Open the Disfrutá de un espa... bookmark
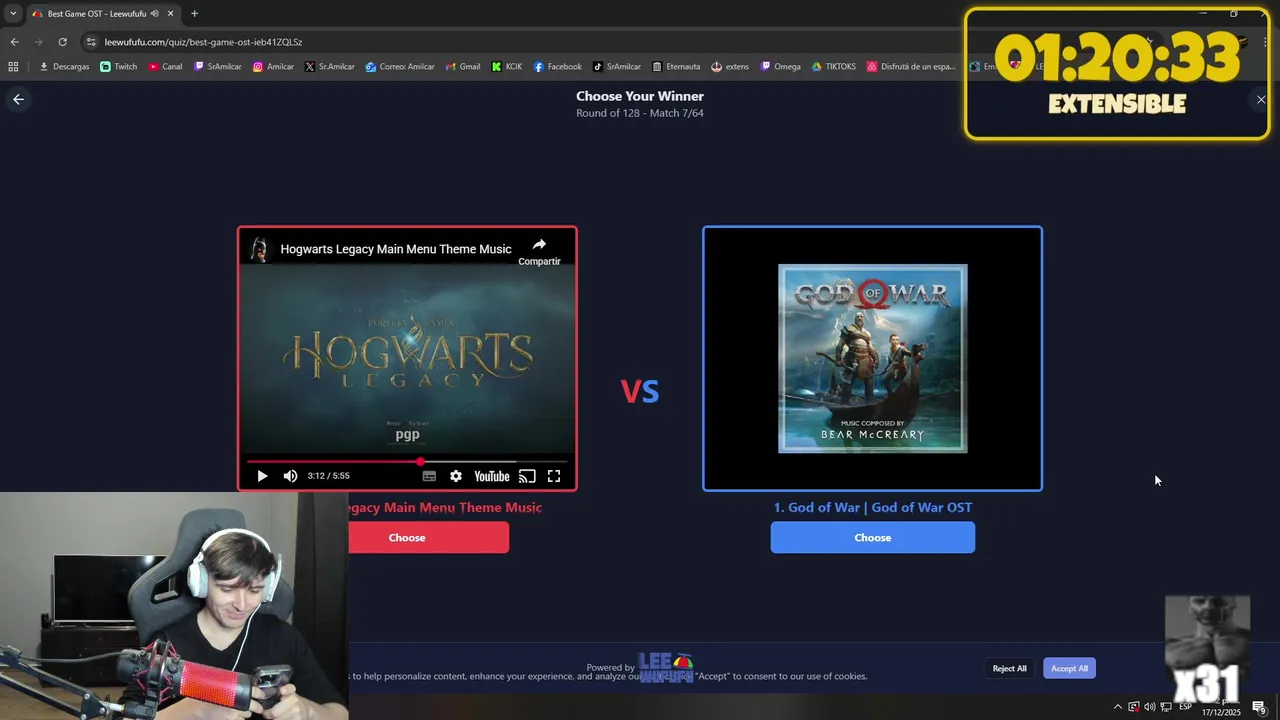The height and width of the screenshot is (720, 1280). coord(911,67)
